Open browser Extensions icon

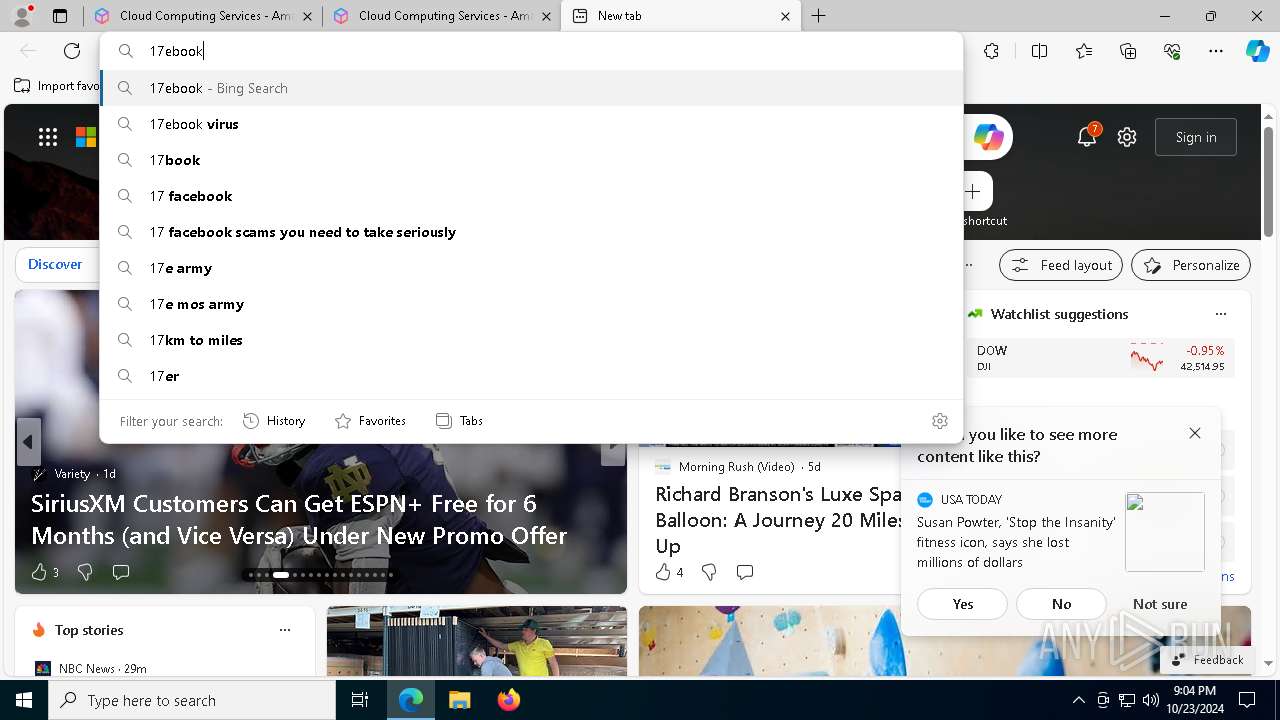991,51
